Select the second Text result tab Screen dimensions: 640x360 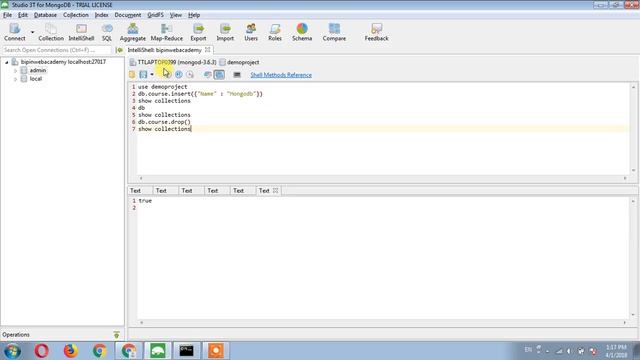(161, 191)
